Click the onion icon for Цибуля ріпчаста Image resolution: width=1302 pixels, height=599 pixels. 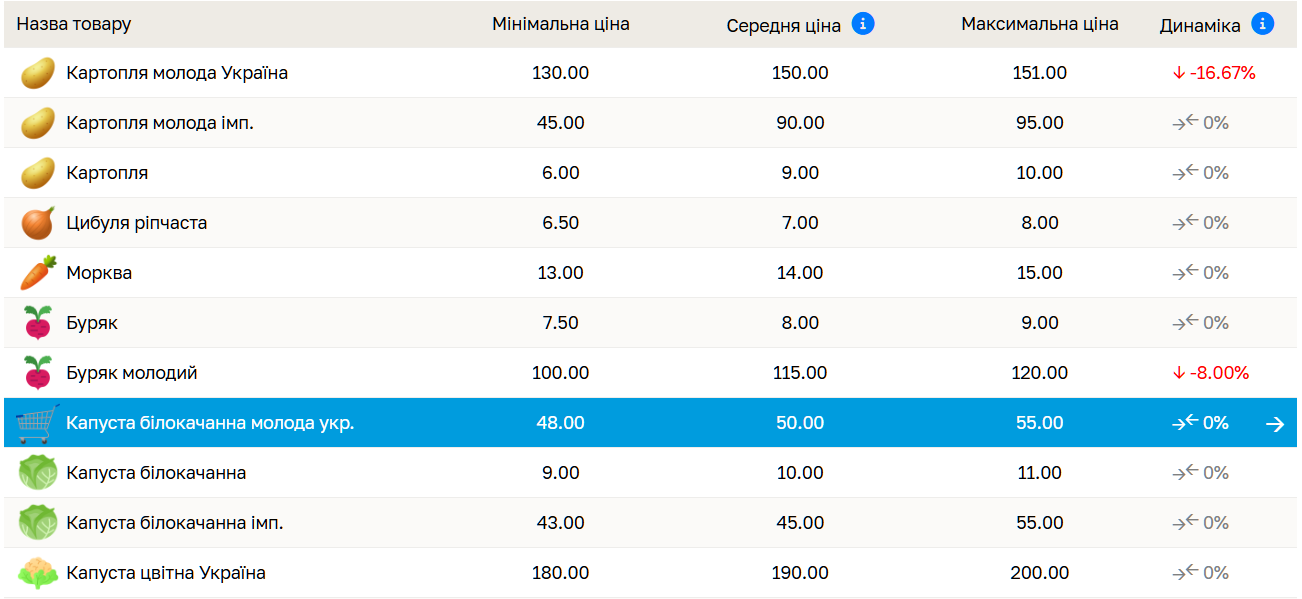[38, 223]
